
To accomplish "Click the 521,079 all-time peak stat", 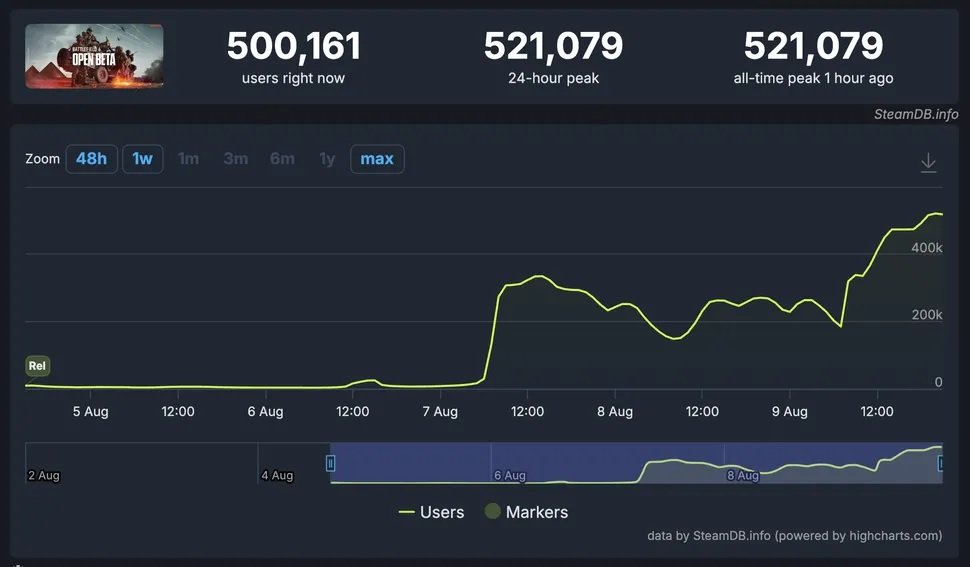I will [813, 46].
